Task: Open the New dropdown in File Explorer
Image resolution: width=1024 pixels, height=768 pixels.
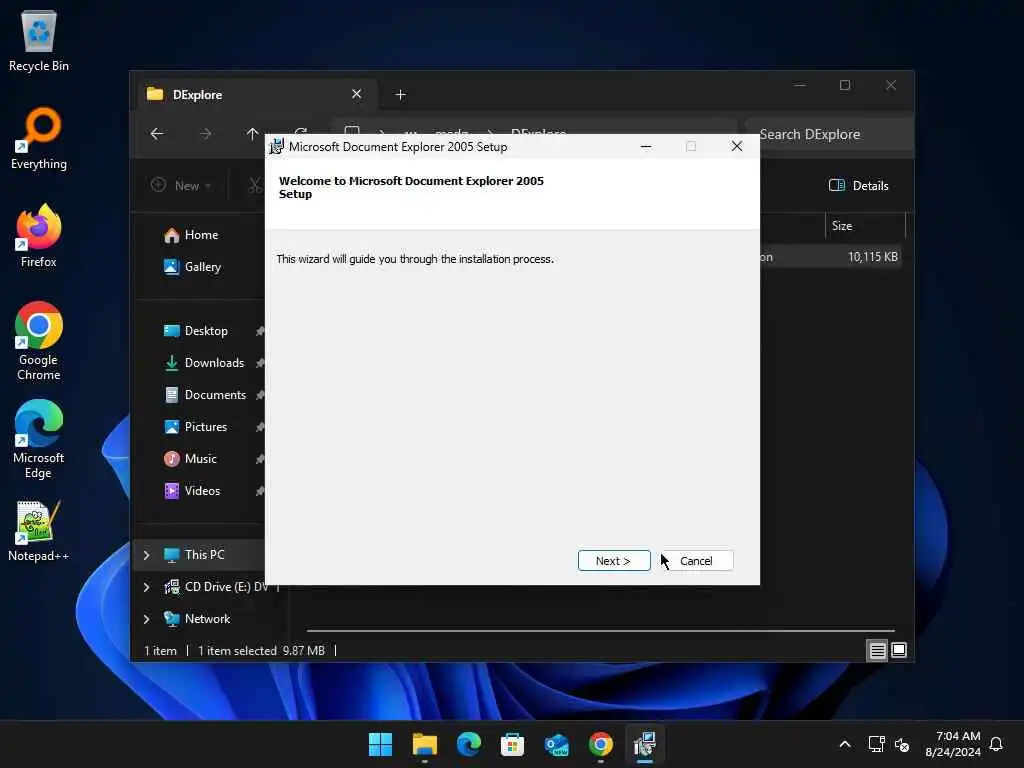Action: point(181,185)
